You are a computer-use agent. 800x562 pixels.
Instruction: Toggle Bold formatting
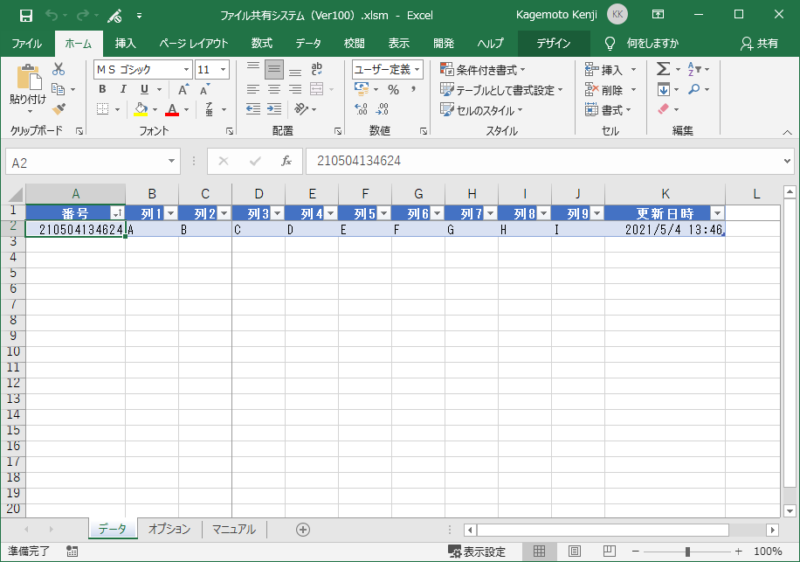coord(102,89)
